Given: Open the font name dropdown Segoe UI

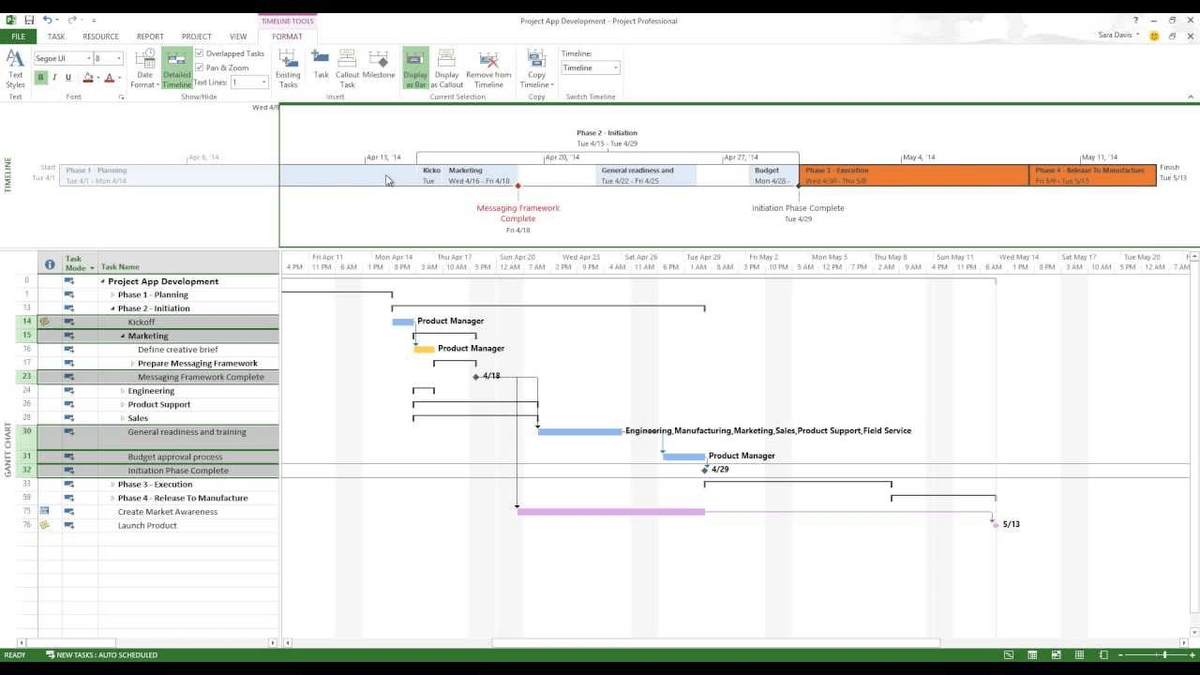Looking at the screenshot, I should (89, 59).
